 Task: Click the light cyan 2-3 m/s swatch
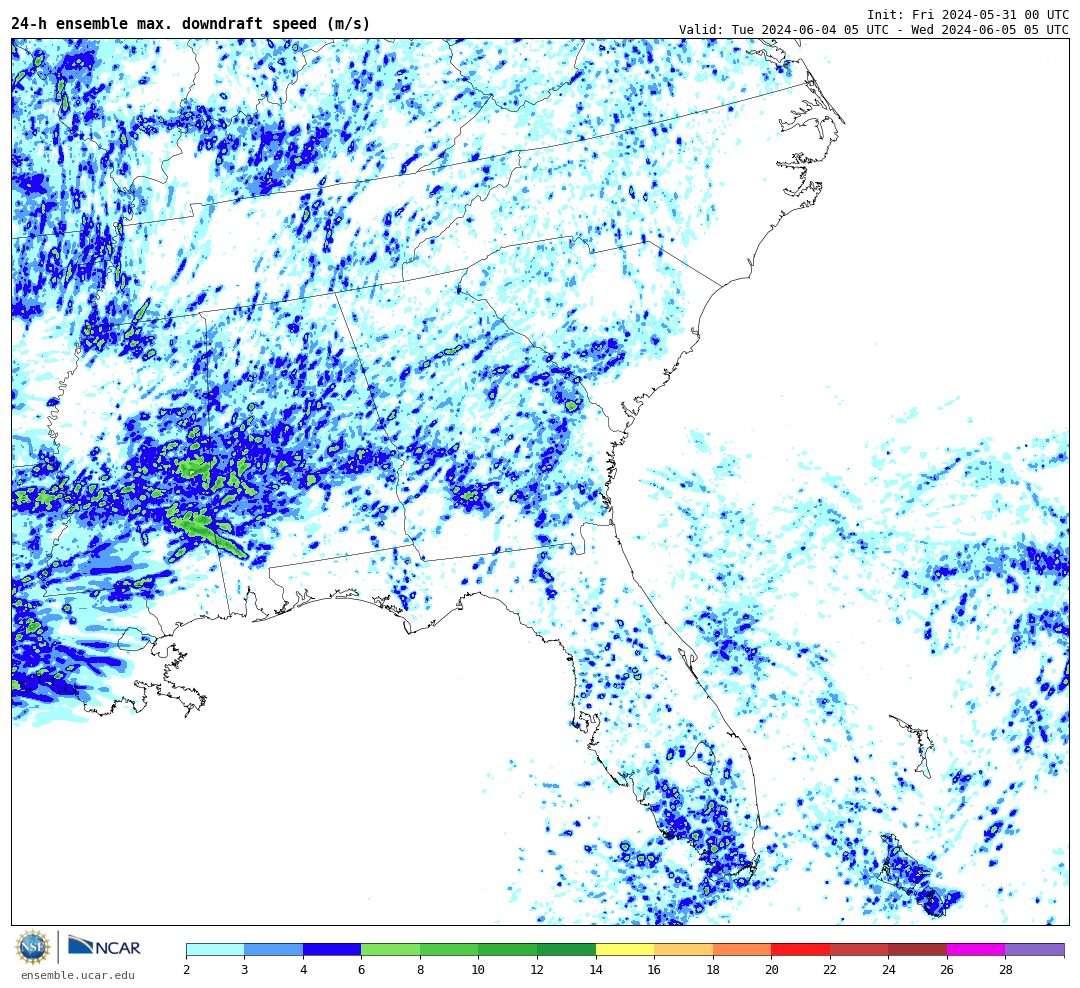(x=216, y=949)
